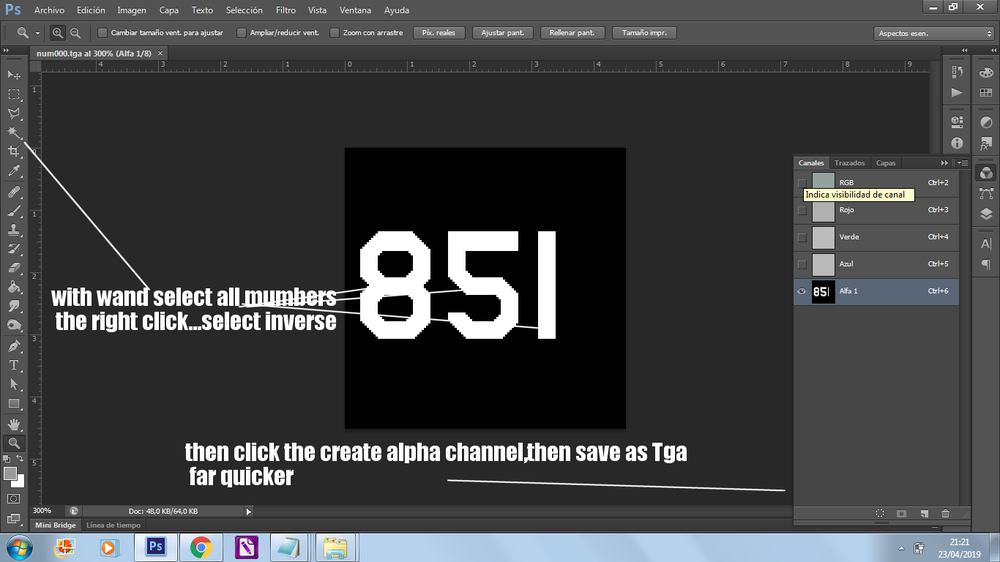Viewport: 1000px width, 562px height.
Task: Open 'Aspectos esen.' workspace dropdown
Action: (934, 33)
